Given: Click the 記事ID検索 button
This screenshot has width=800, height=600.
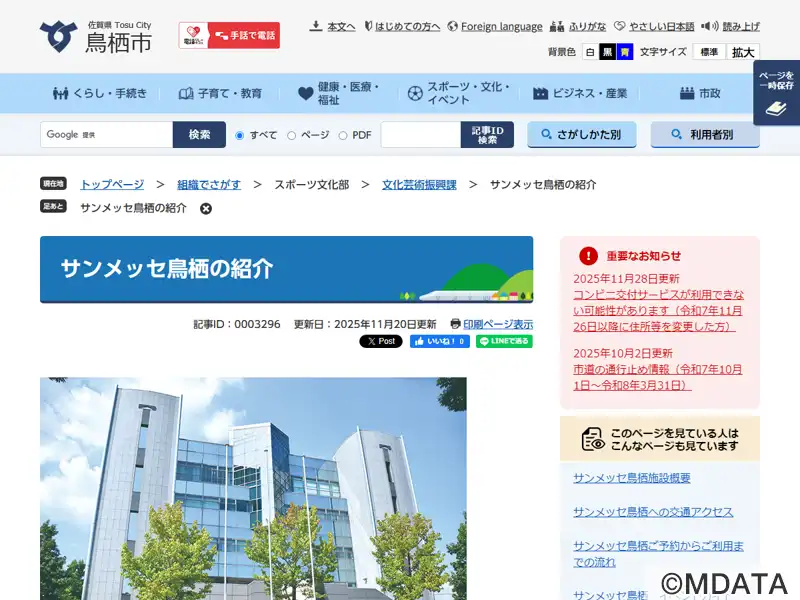Looking at the screenshot, I should tap(487, 135).
